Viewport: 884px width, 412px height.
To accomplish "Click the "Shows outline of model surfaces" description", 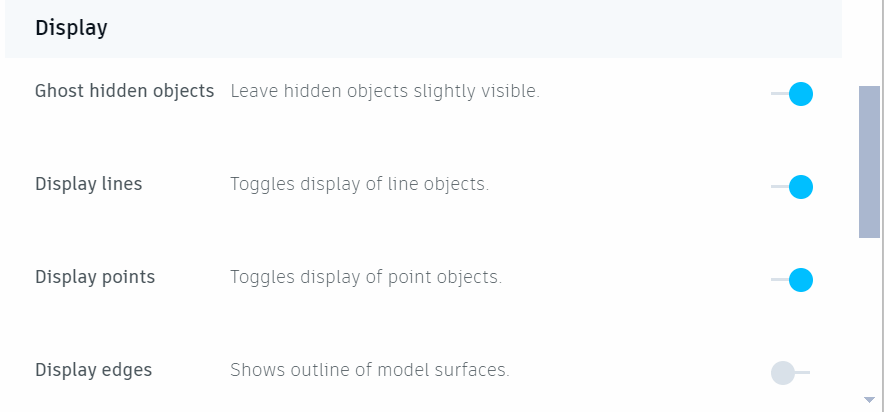I will tap(370, 370).
